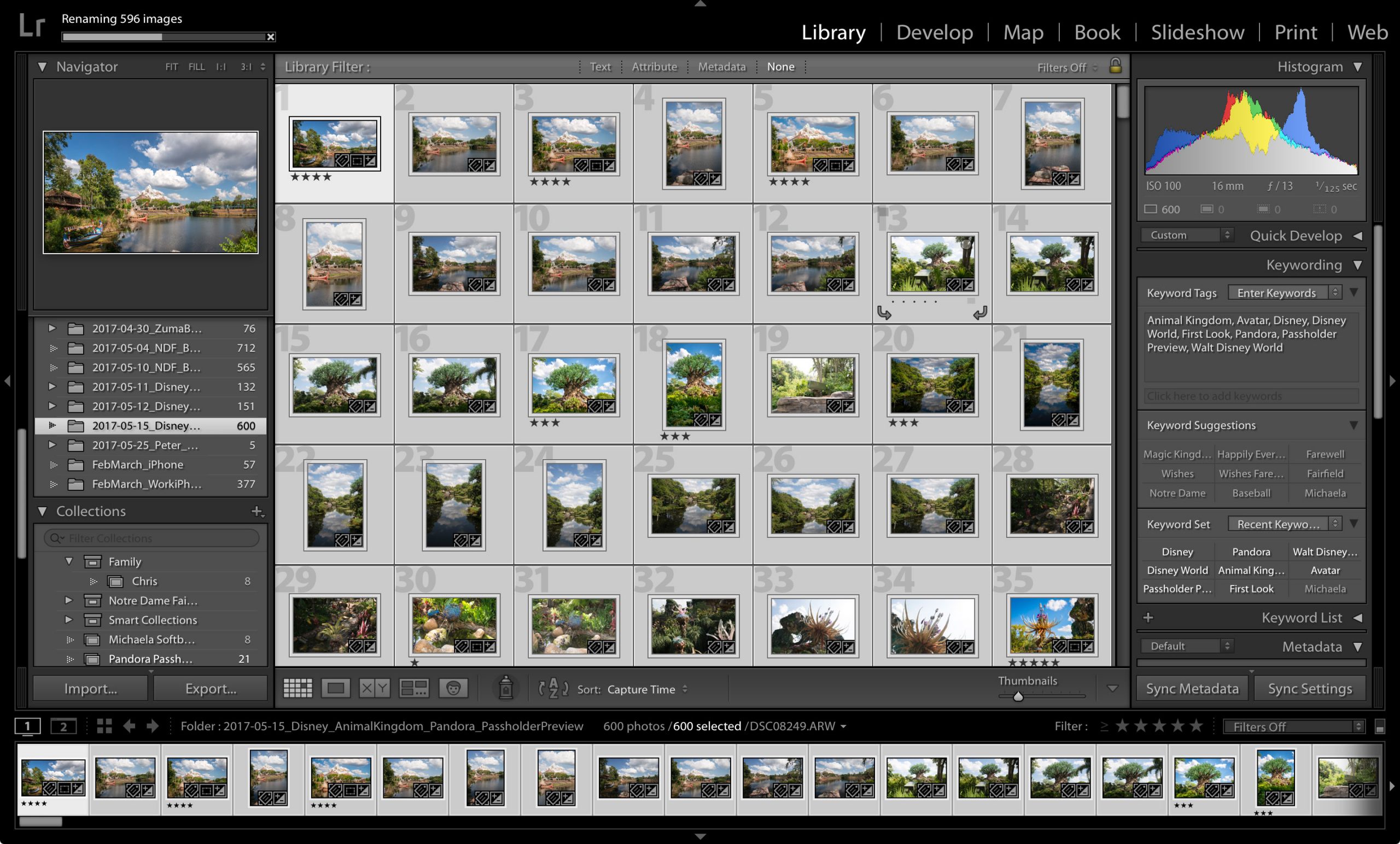
Task: Enable Text filter in Library Filter
Action: (600, 67)
